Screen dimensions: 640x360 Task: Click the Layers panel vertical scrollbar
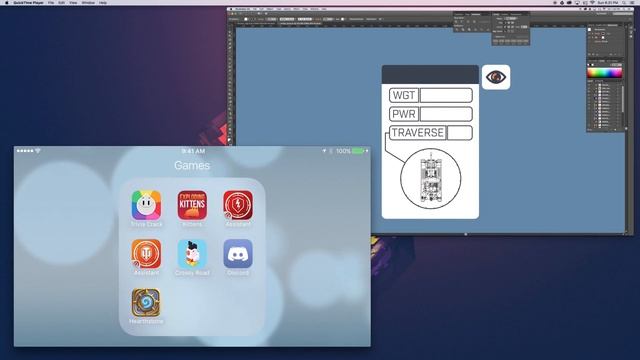tap(623, 98)
